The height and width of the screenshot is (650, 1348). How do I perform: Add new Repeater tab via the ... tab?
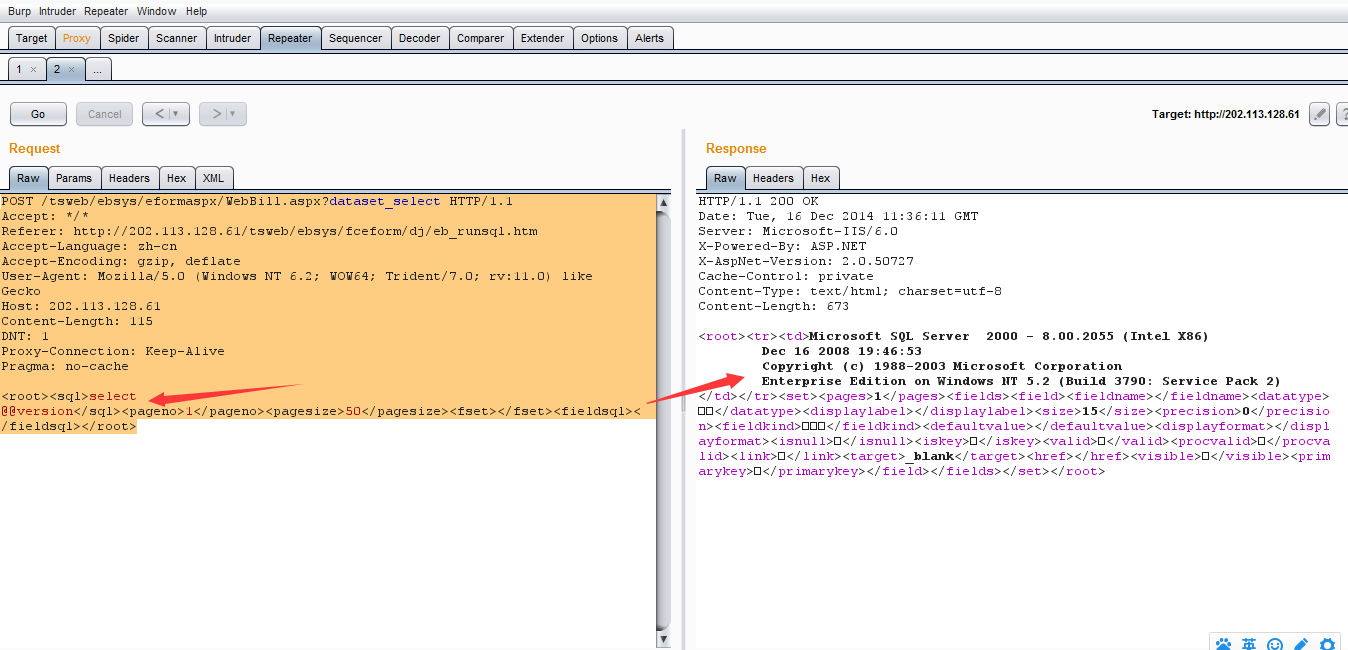click(x=98, y=69)
